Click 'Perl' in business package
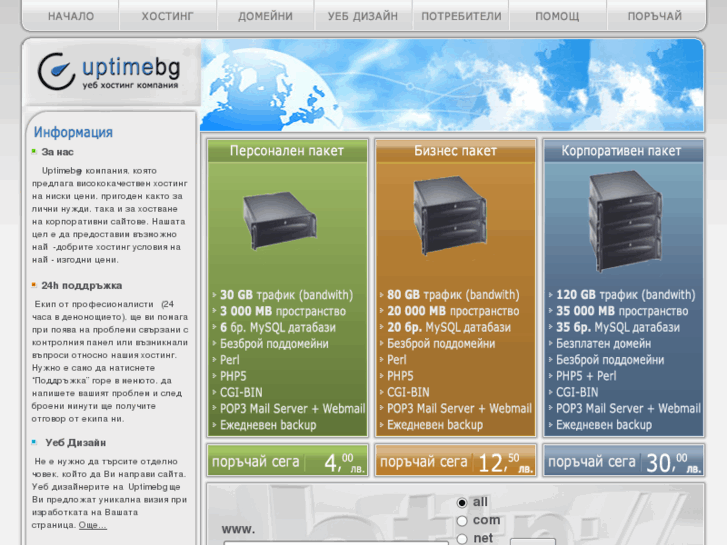The image size is (727, 545). click(x=396, y=360)
